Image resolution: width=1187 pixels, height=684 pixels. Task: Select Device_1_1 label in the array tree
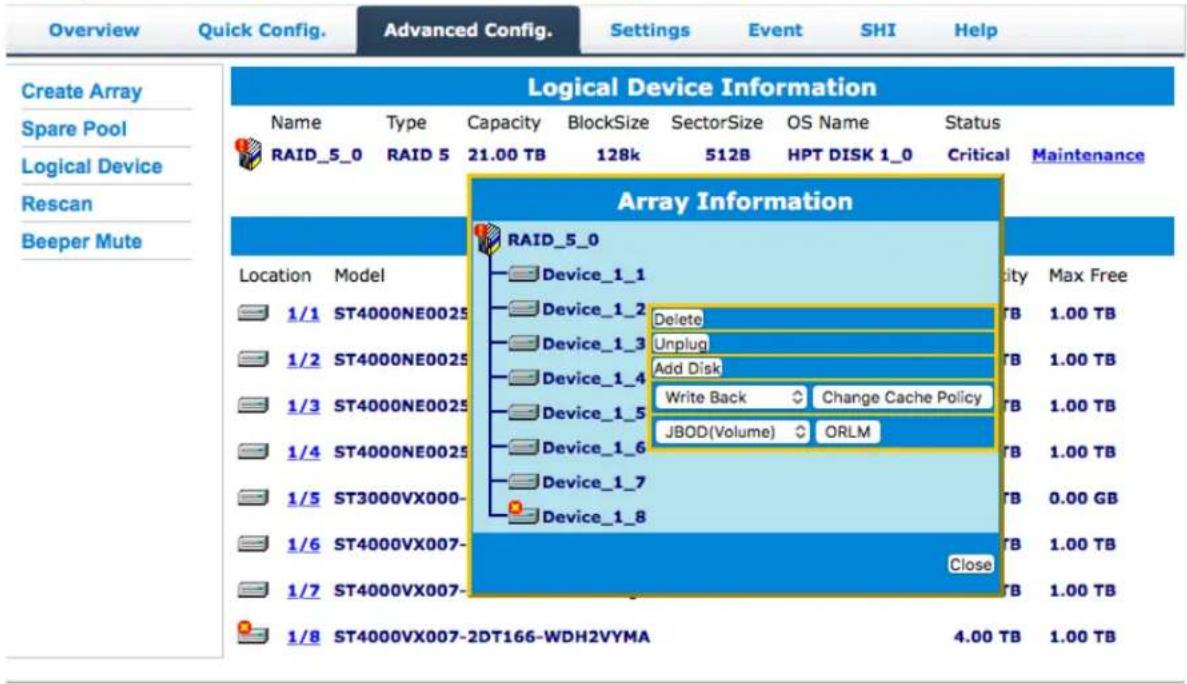pos(594,275)
